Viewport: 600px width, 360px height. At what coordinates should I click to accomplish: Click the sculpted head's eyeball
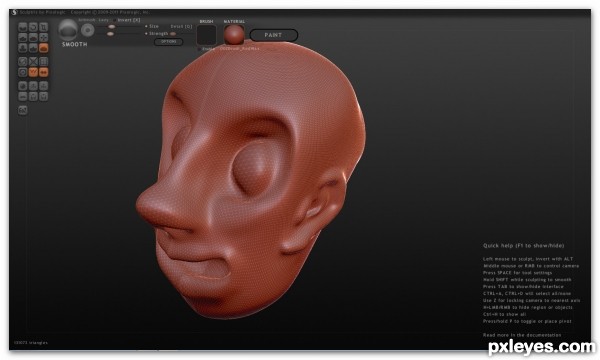coord(251,169)
